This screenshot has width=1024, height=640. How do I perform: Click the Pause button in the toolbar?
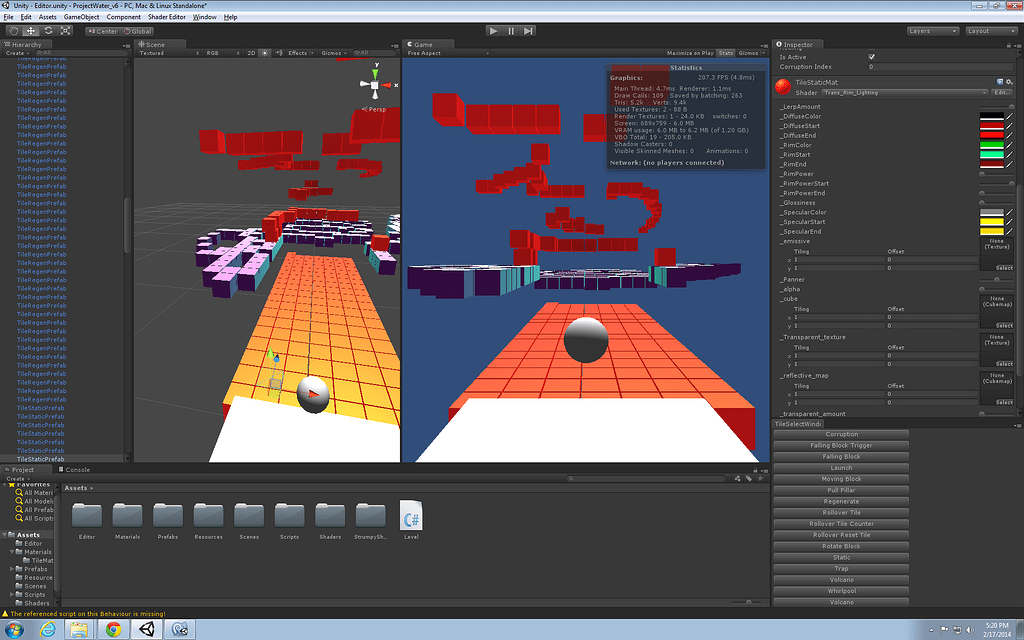pyautogui.click(x=511, y=30)
